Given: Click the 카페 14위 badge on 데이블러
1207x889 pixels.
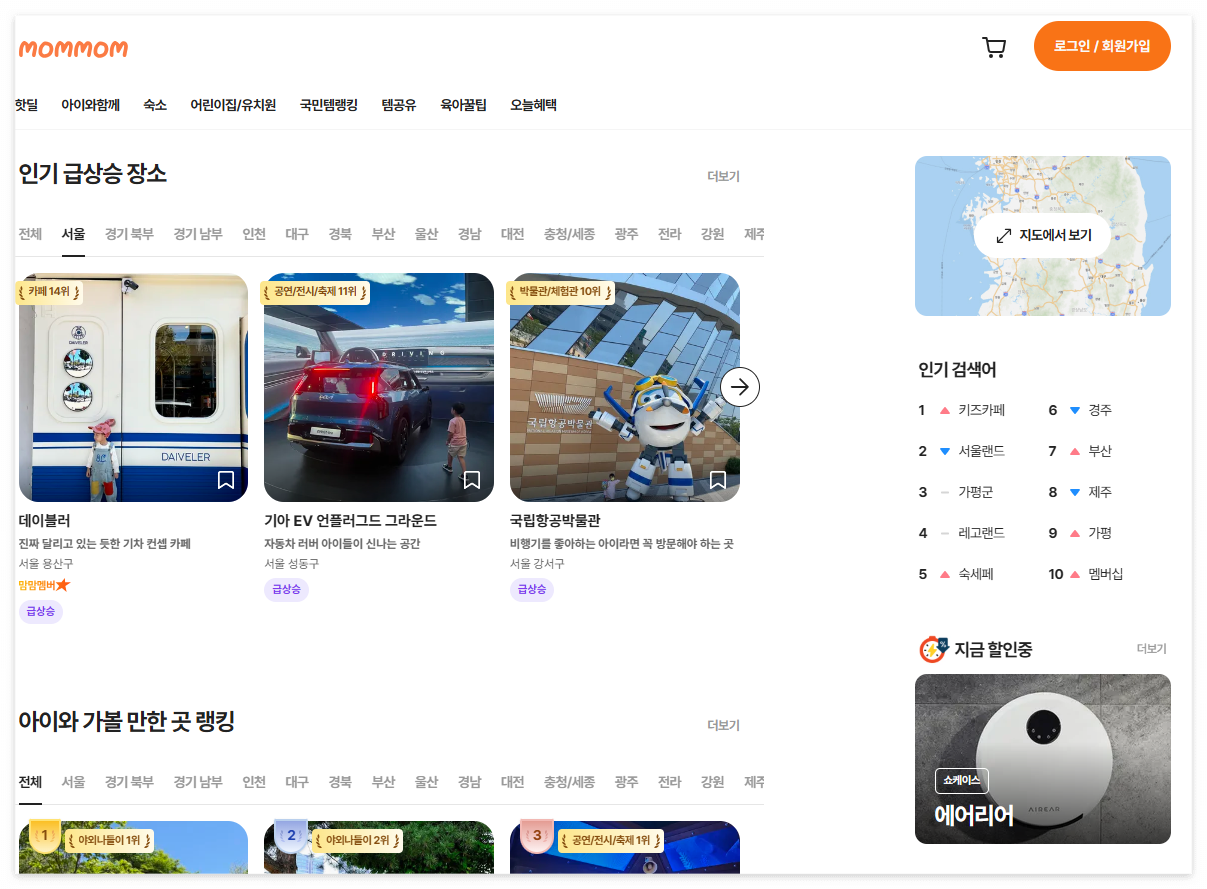Looking at the screenshot, I should coord(49,292).
